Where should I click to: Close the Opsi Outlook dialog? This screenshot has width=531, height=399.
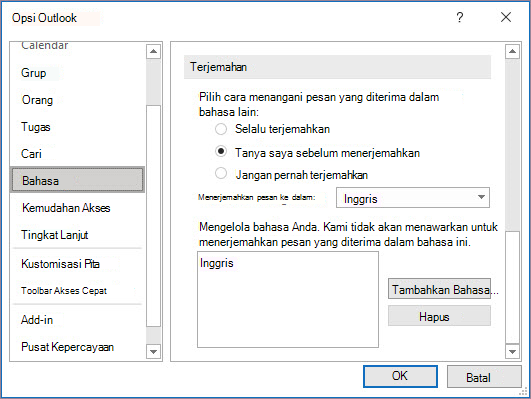click(506, 17)
